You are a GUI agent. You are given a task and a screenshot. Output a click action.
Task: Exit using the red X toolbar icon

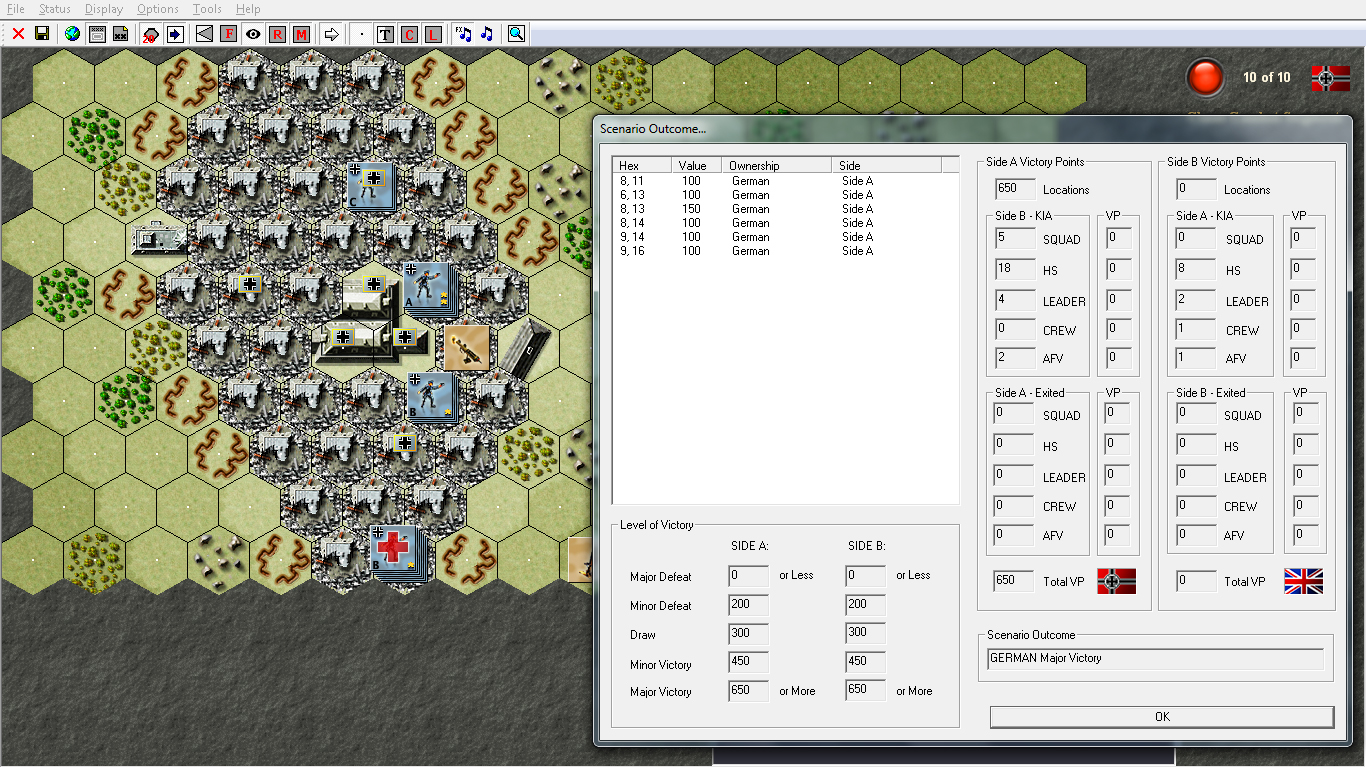tap(16, 33)
